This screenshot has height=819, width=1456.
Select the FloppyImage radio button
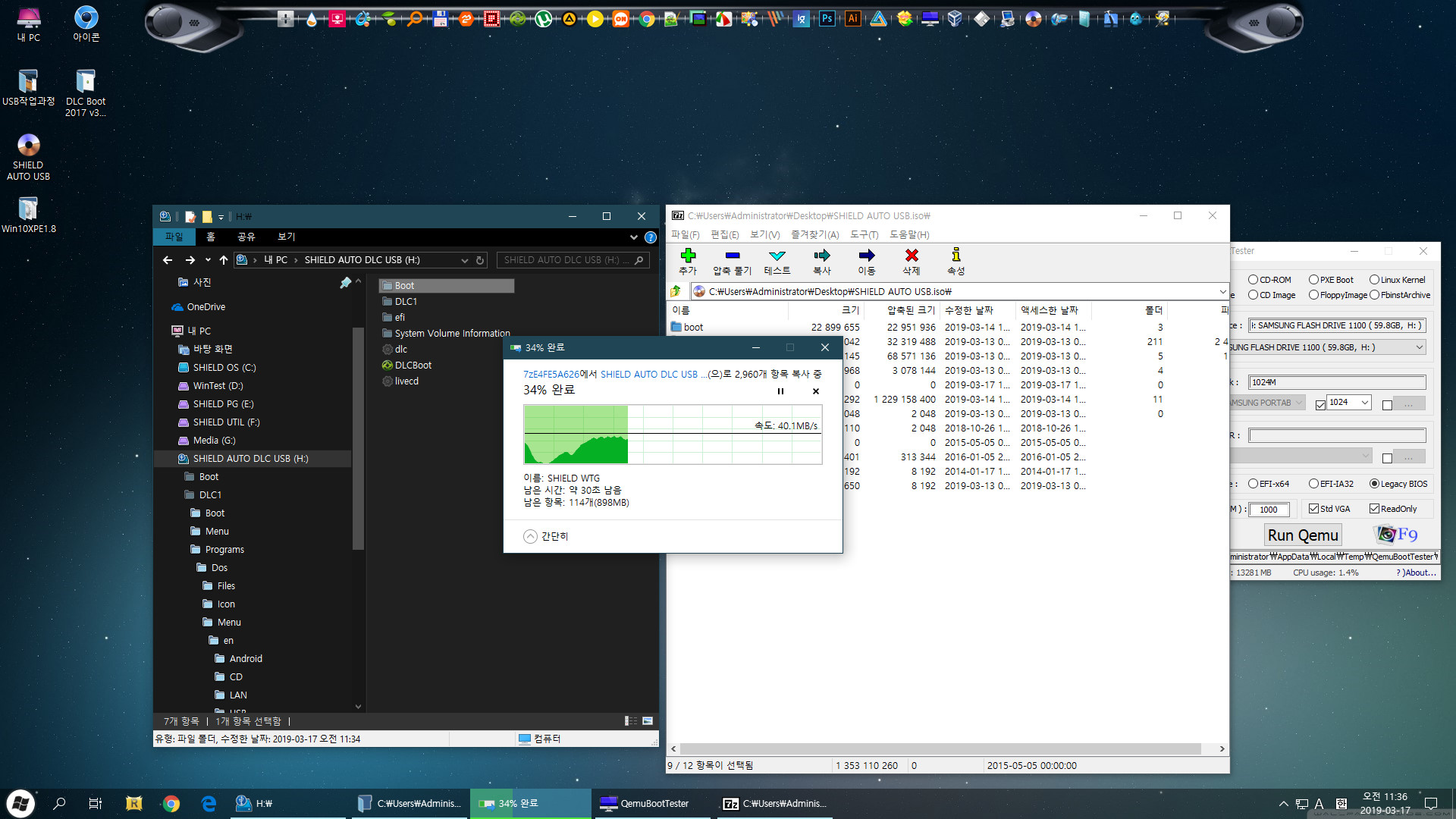click(x=1314, y=295)
